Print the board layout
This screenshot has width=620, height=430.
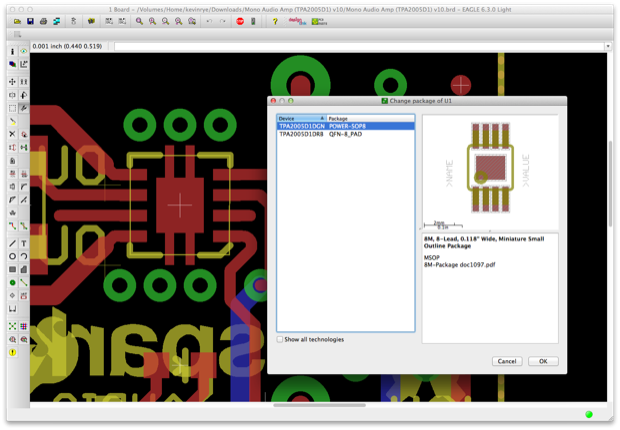coord(43,21)
